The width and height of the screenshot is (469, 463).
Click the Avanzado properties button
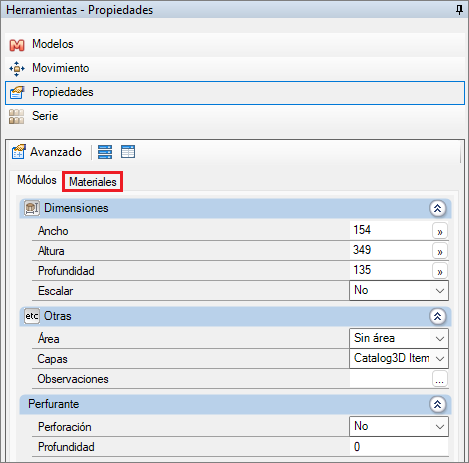(x=47, y=152)
